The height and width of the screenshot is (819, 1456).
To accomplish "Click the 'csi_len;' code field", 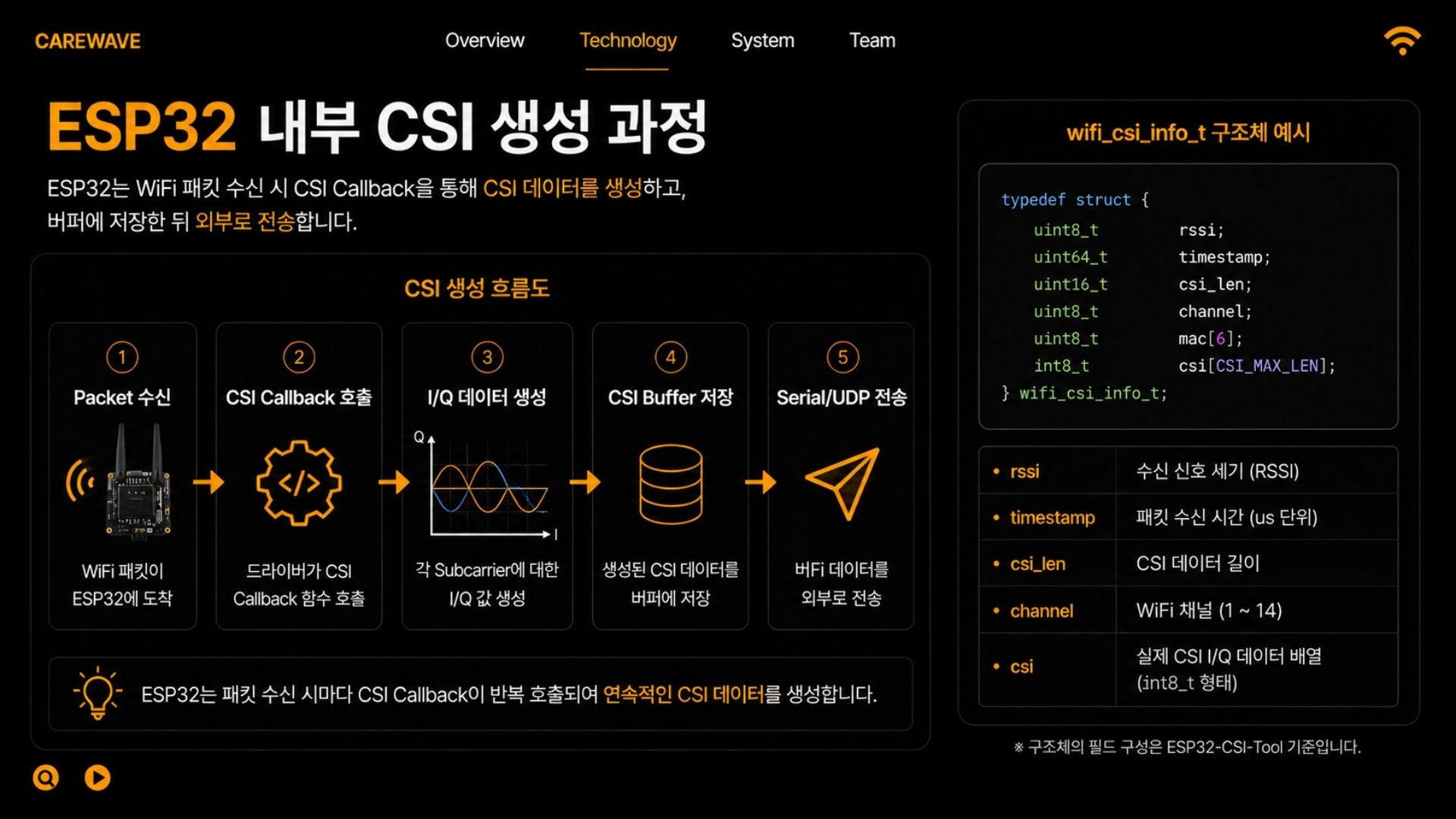I will pyautogui.click(x=1215, y=284).
